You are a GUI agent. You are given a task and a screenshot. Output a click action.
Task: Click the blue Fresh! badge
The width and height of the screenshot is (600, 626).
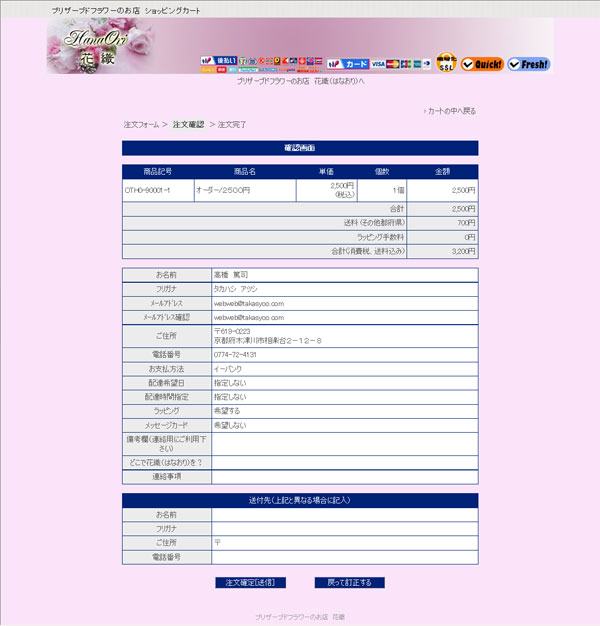[x=529, y=64]
